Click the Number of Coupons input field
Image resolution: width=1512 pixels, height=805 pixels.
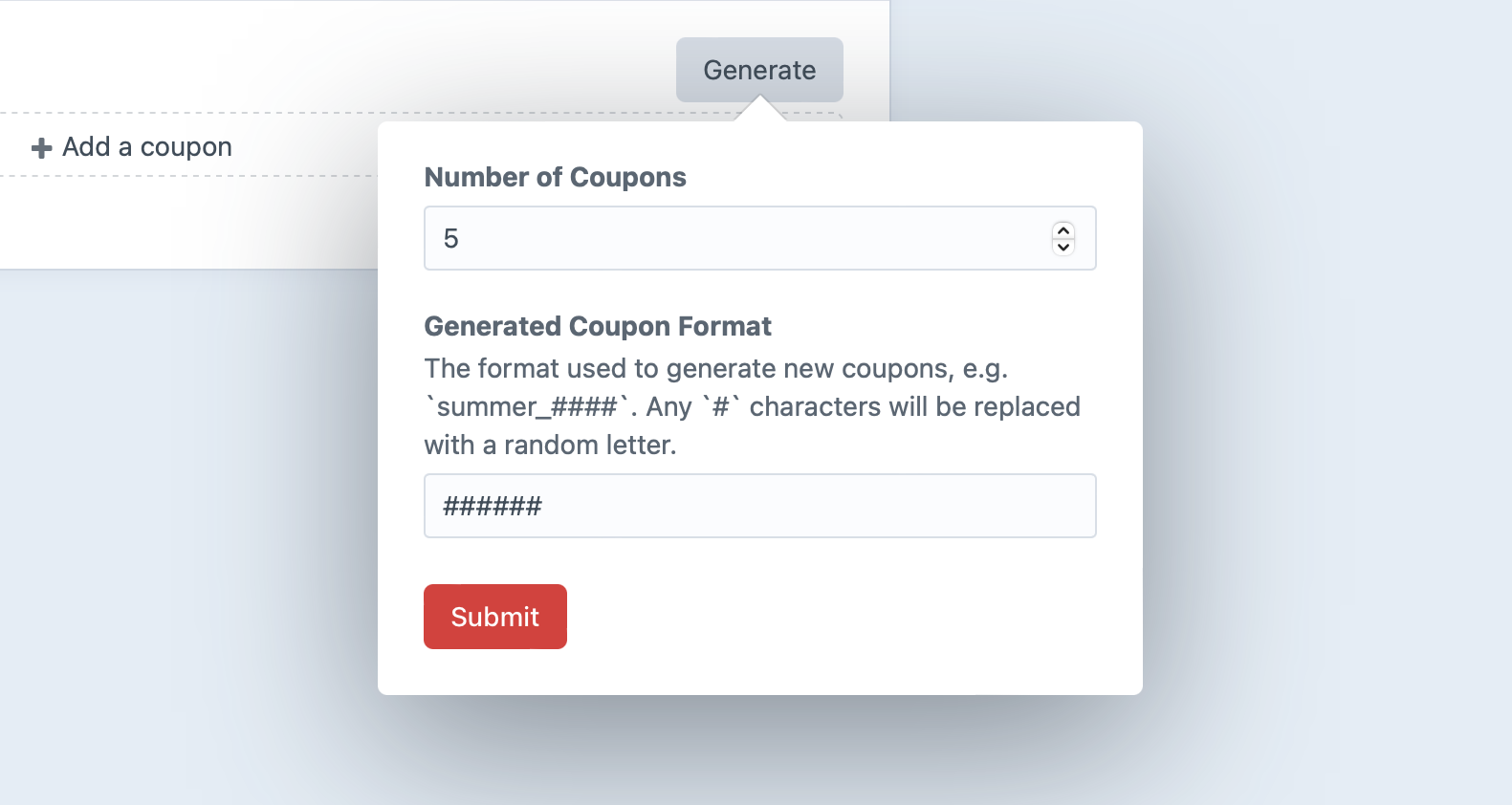(669, 238)
